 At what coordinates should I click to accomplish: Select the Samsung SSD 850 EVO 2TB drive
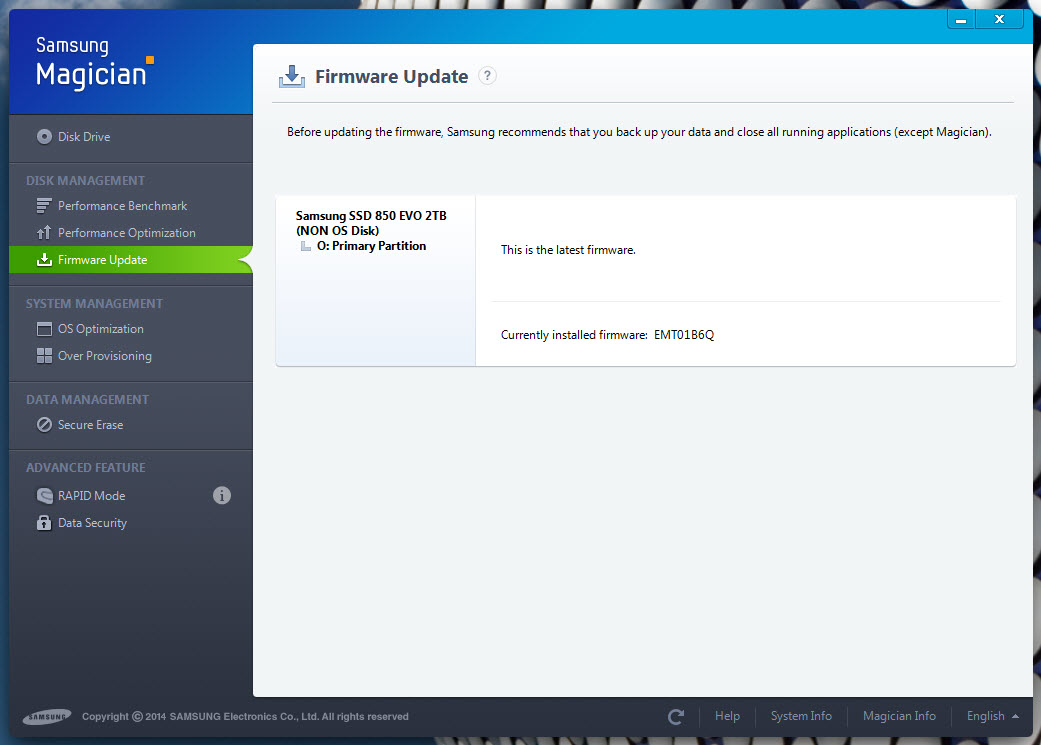[371, 223]
